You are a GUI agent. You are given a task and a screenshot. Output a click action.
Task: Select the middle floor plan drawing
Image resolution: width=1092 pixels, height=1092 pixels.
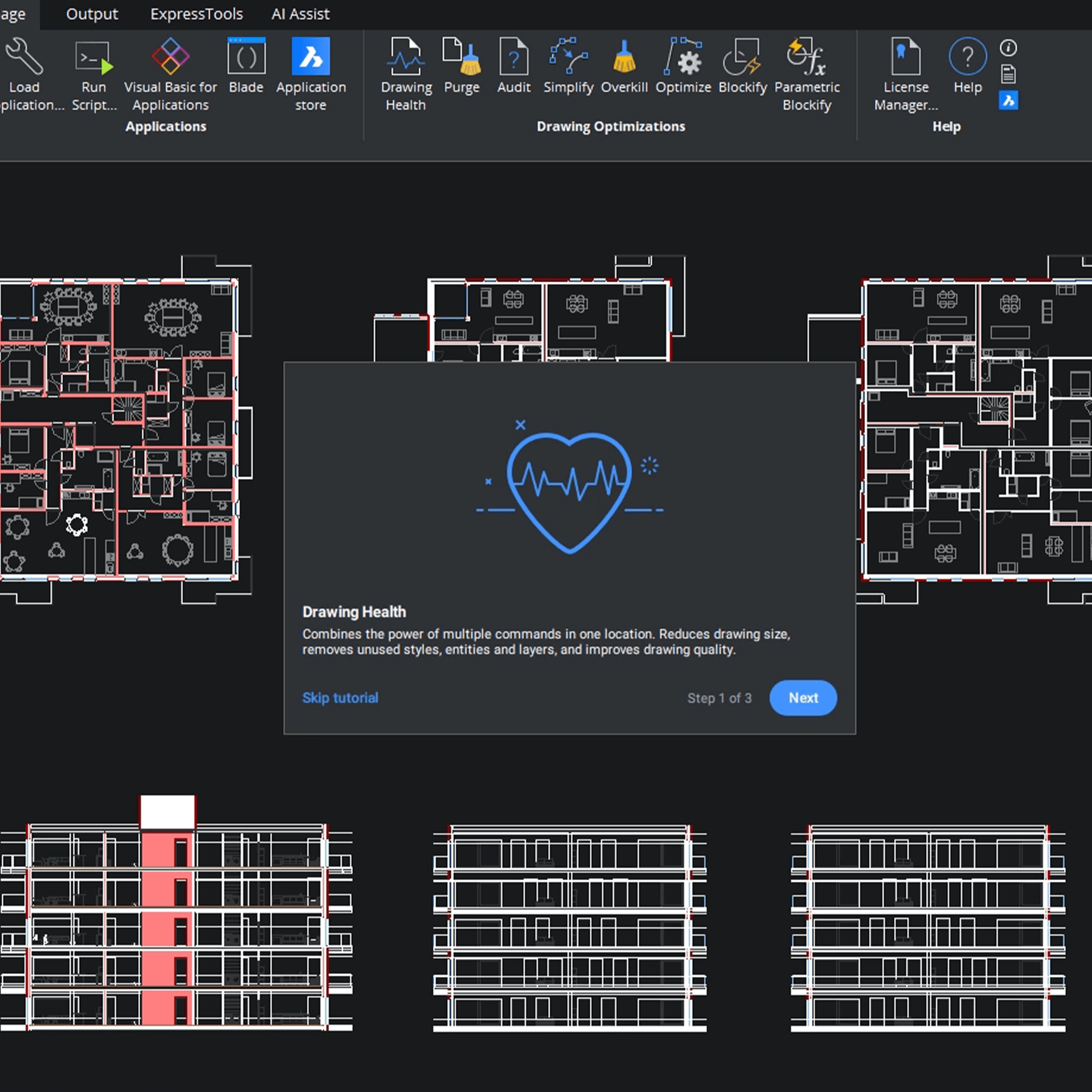pyautogui.click(x=529, y=308)
